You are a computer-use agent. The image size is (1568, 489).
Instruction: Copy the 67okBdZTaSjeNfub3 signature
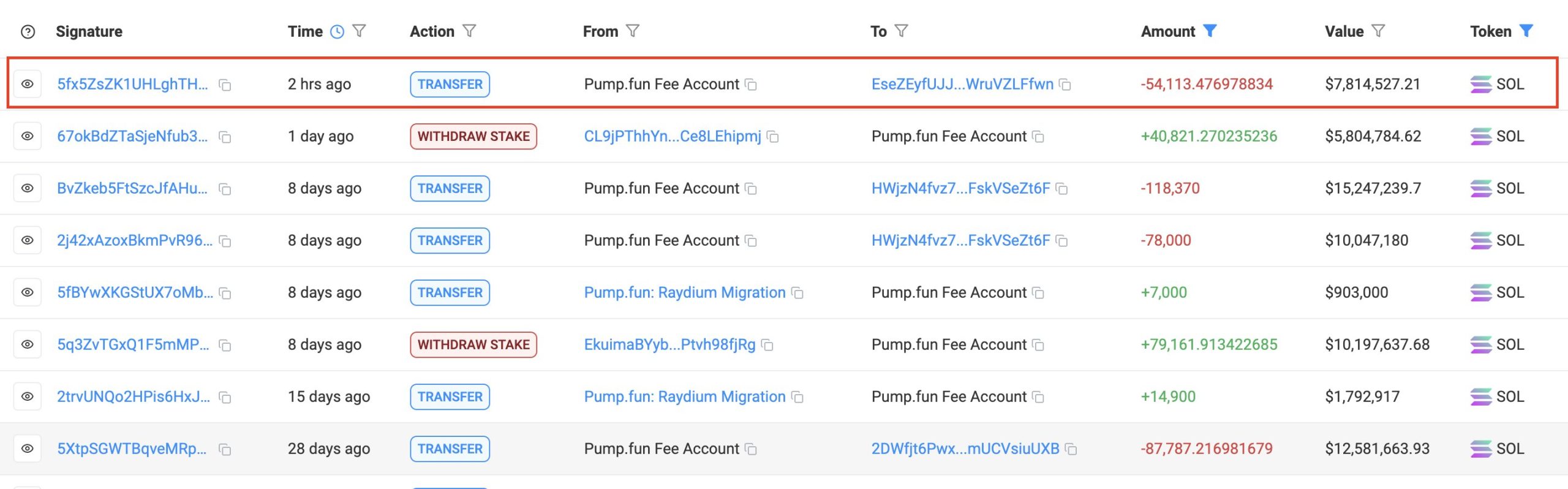(x=225, y=137)
